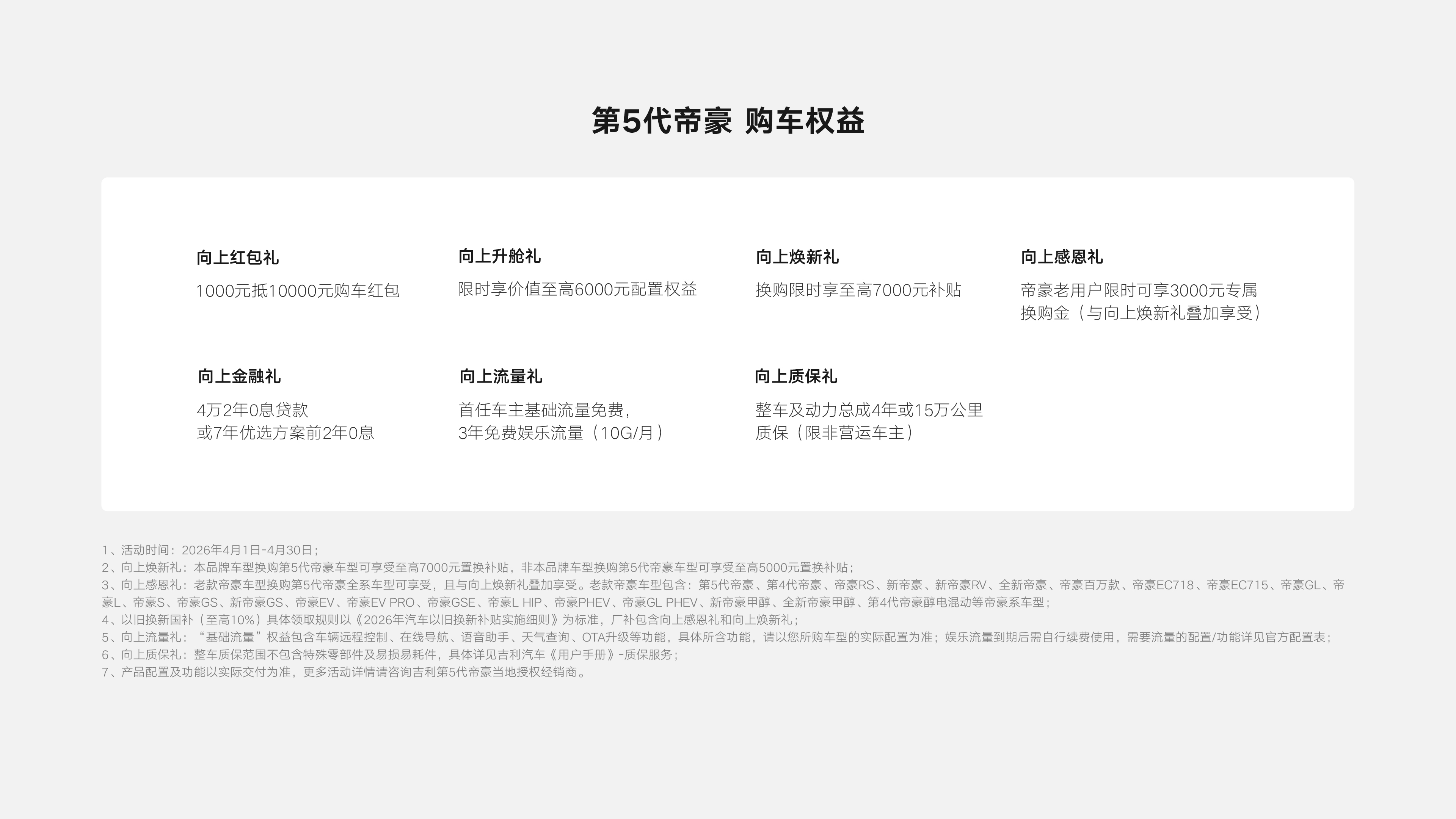Screen dimensions: 1456x819
Task: Click the 或7年优选方案前2年0息 line
Action: (286, 433)
